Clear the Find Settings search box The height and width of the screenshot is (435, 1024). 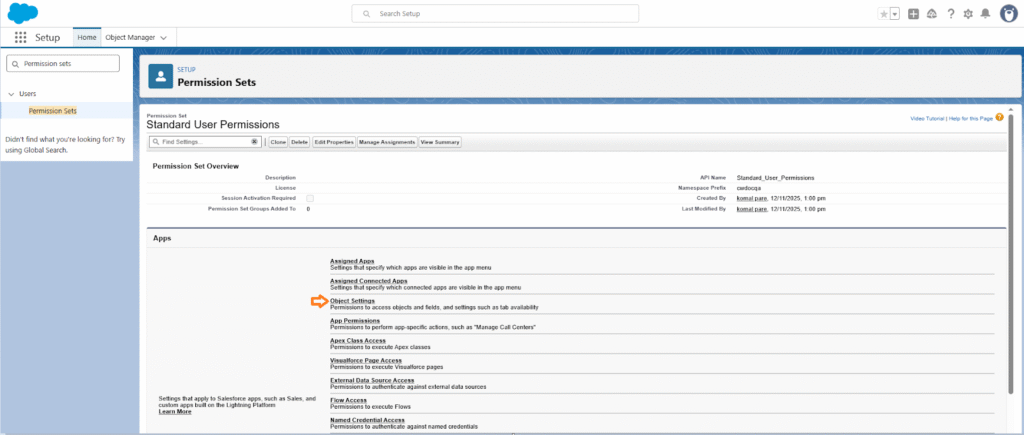click(254, 142)
